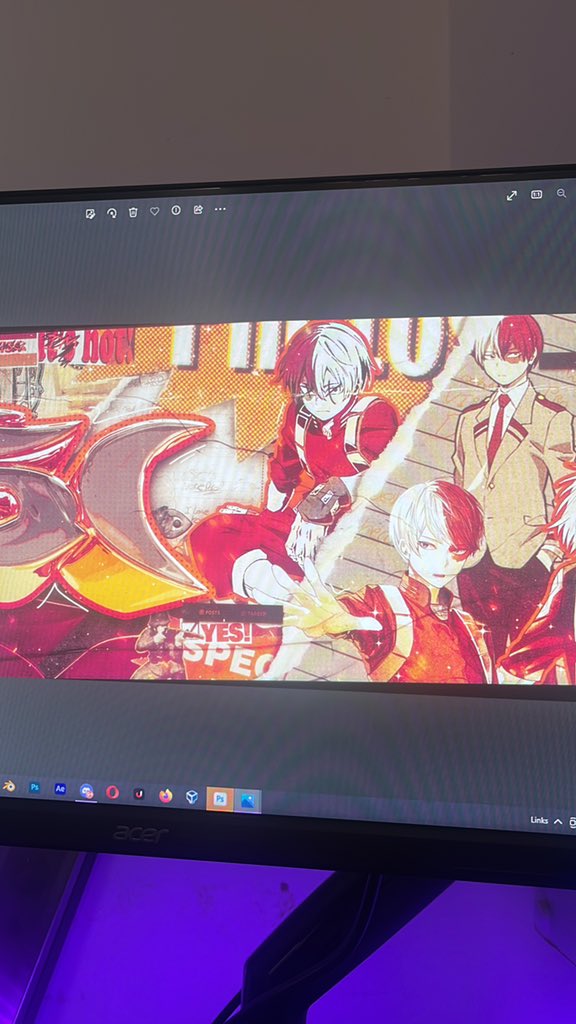Open the Share icon in Photos toolbar
The image size is (576, 1024).
pos(198,210)
